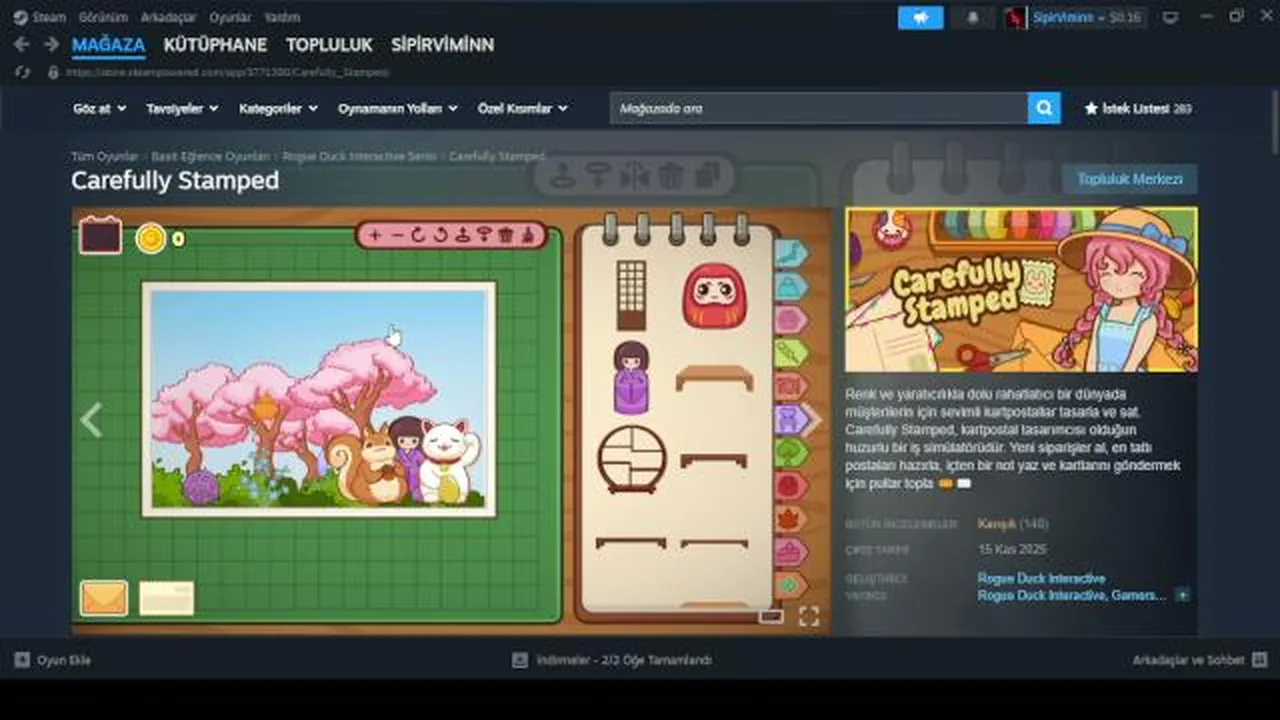Switch to the TOPLULUK tab
1280x720 pixels.
point(329,45)
